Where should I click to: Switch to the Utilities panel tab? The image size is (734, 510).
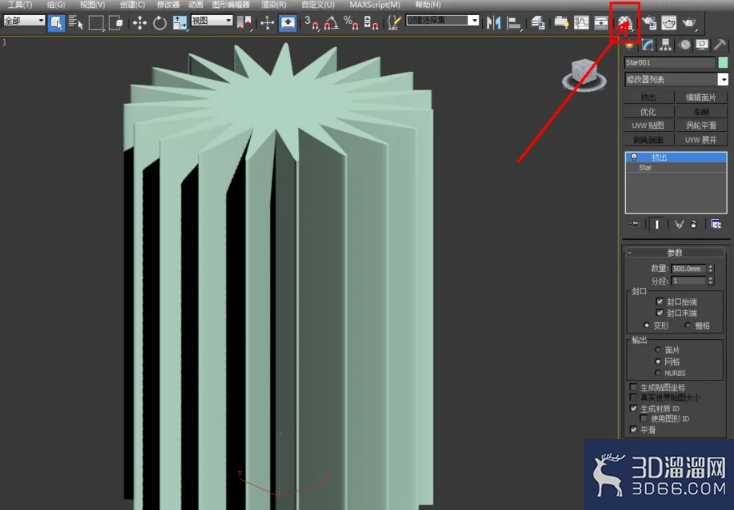pyautogui.click(x=720, y=45)
